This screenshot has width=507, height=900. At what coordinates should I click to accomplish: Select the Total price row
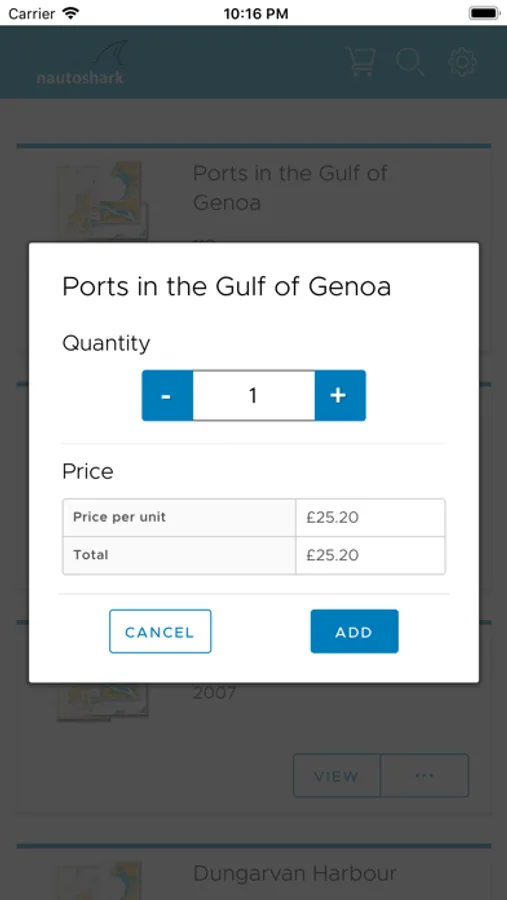(x=254, y=555)
